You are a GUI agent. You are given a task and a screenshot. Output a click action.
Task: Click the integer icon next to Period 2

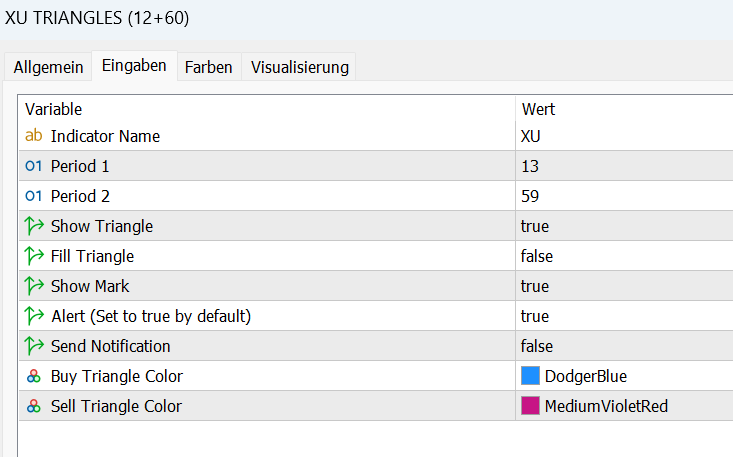pos(33,196)
